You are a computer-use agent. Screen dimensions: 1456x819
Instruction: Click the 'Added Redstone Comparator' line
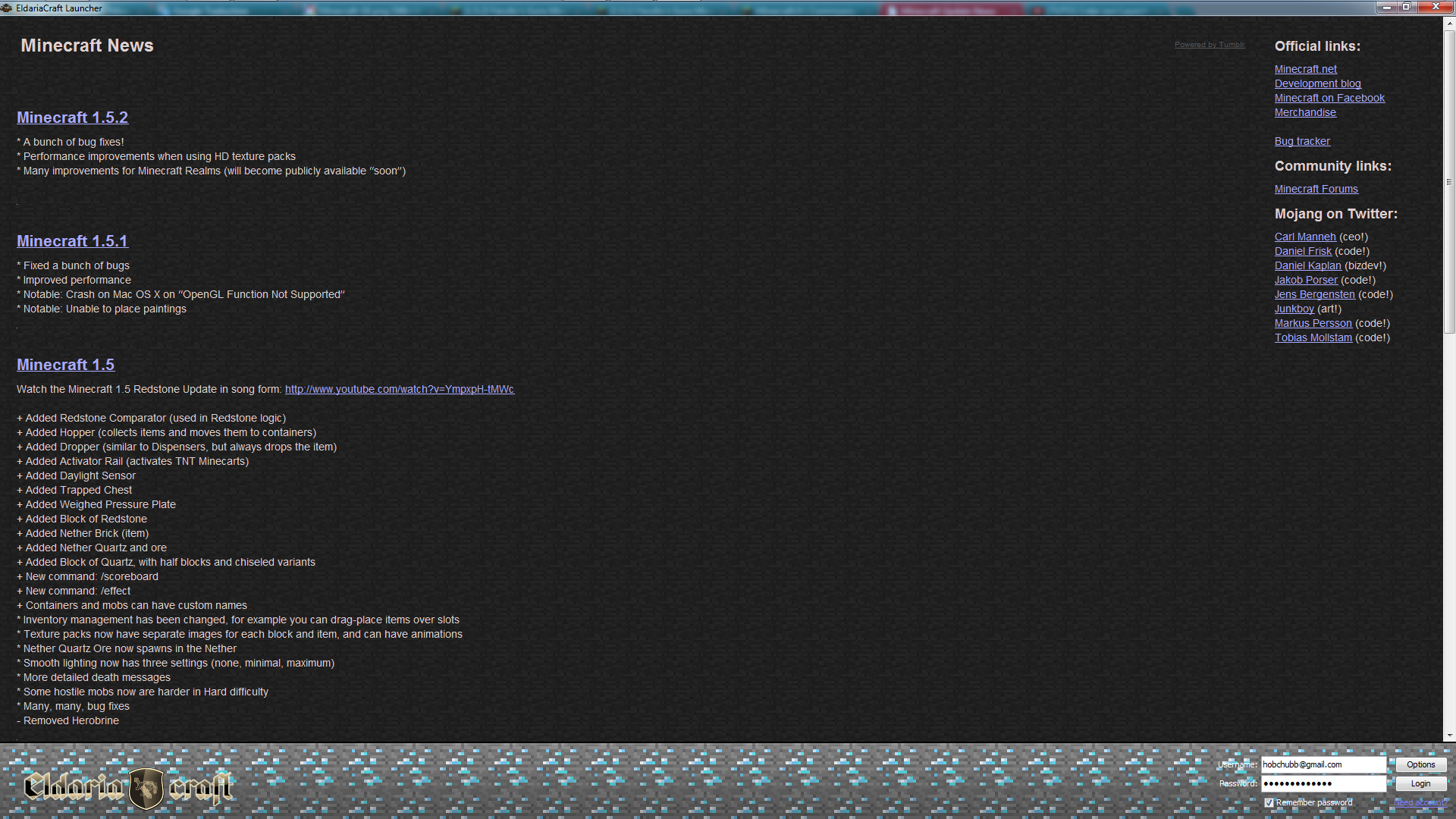[152, 418]
